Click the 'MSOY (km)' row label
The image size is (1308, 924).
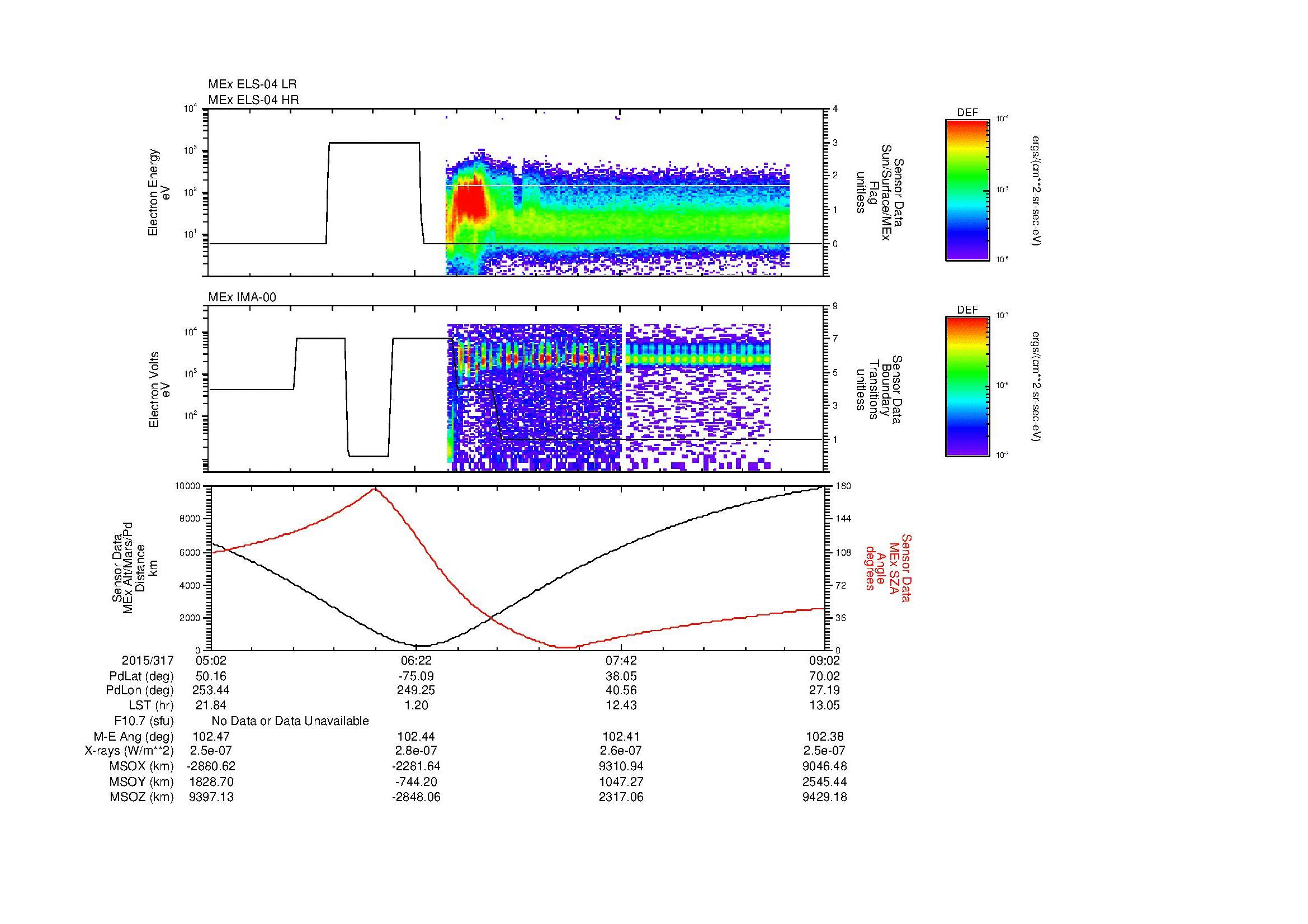(142, 781)
